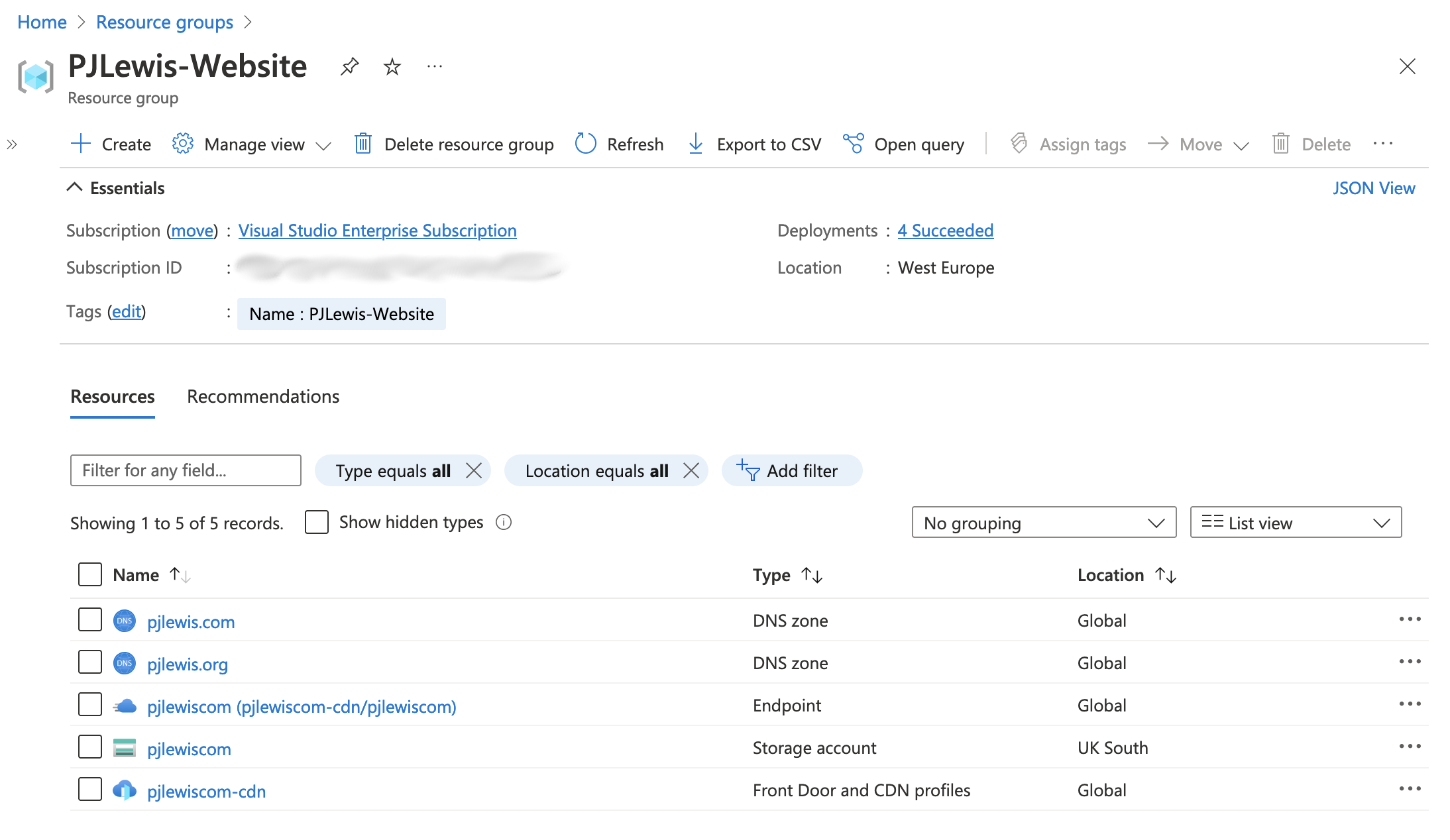Click the Assign tags icon

pos(1019,144)
